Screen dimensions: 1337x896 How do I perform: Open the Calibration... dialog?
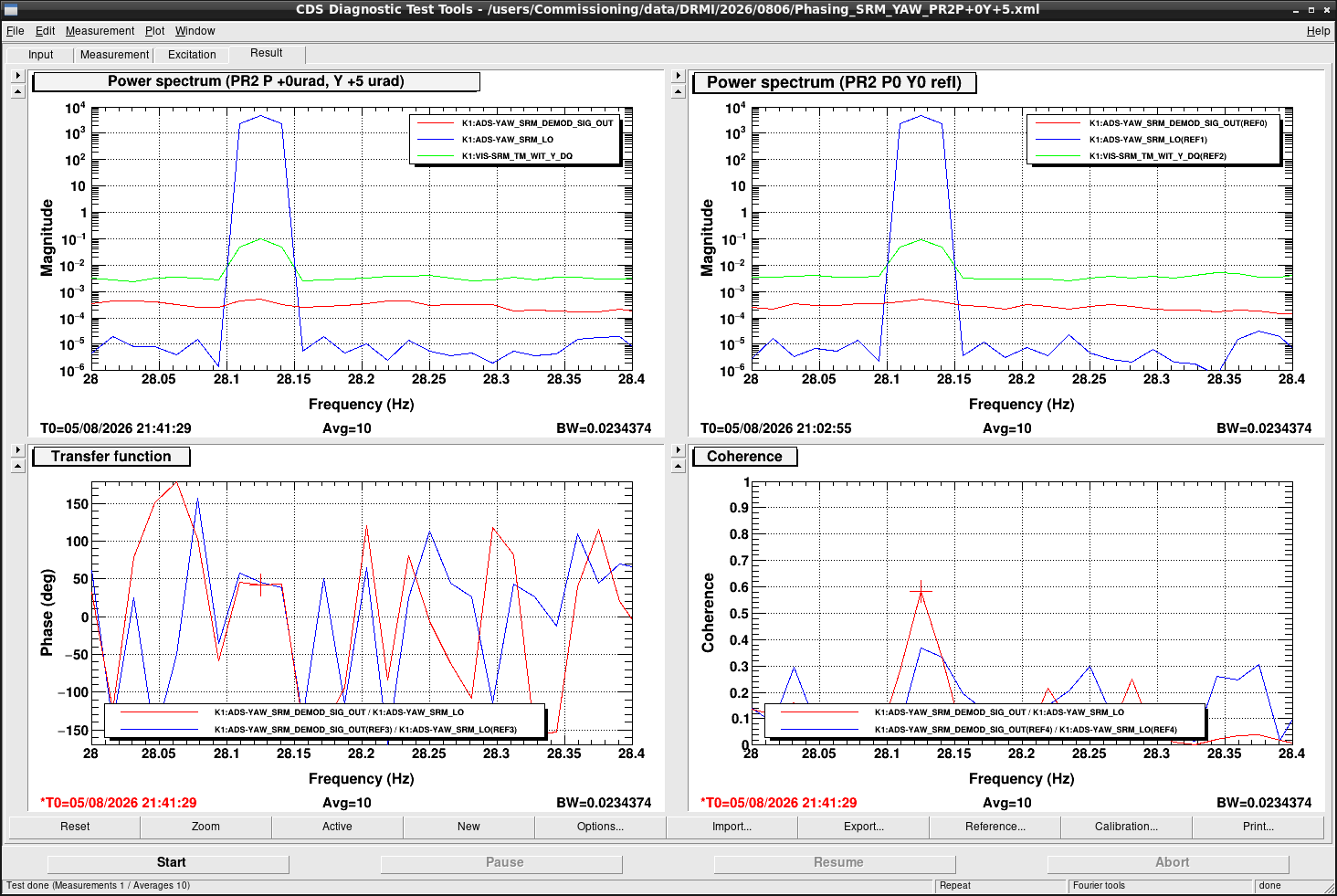(x=1126, y=827)
